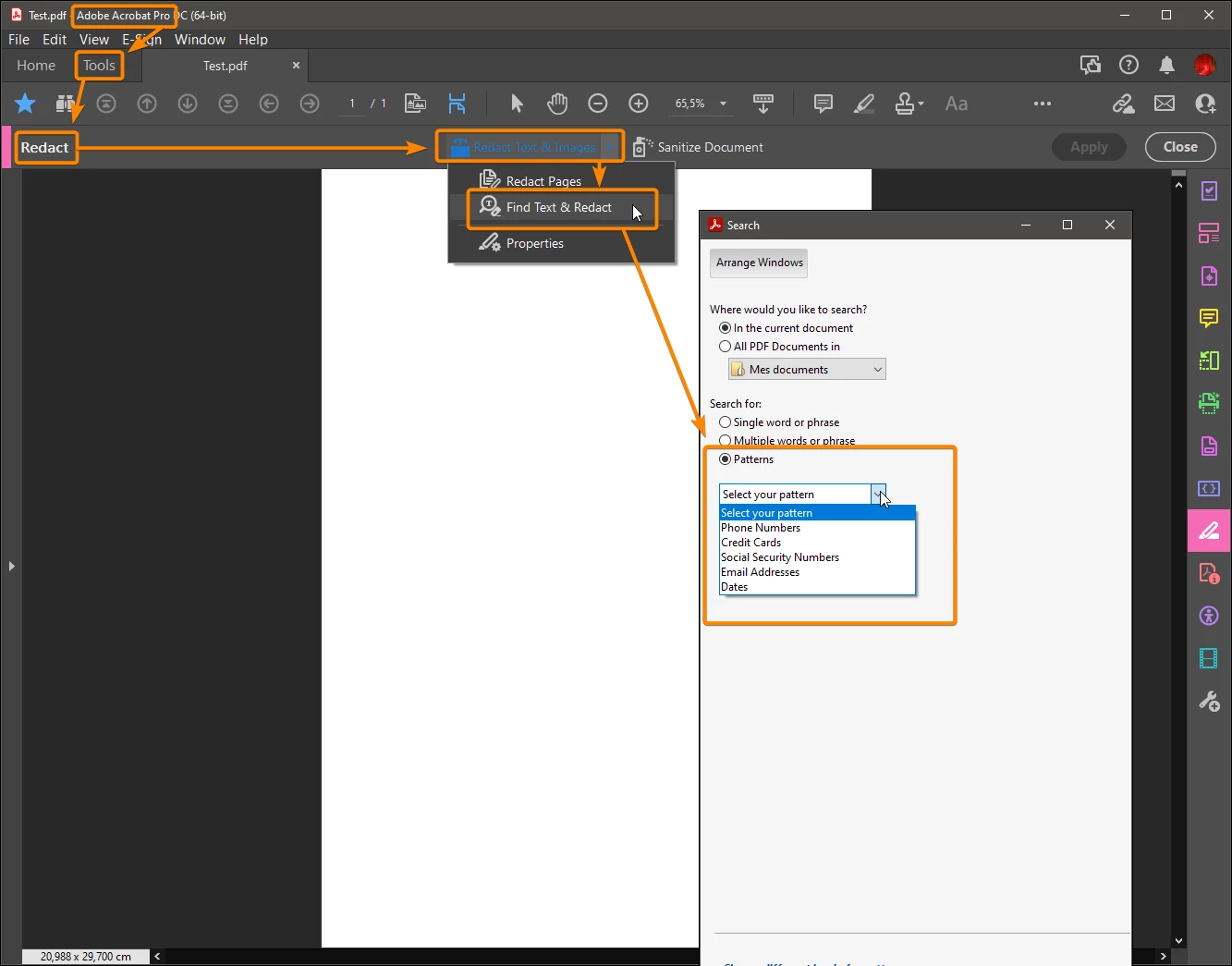Click the share link icon

click(x=1123, y=104)
